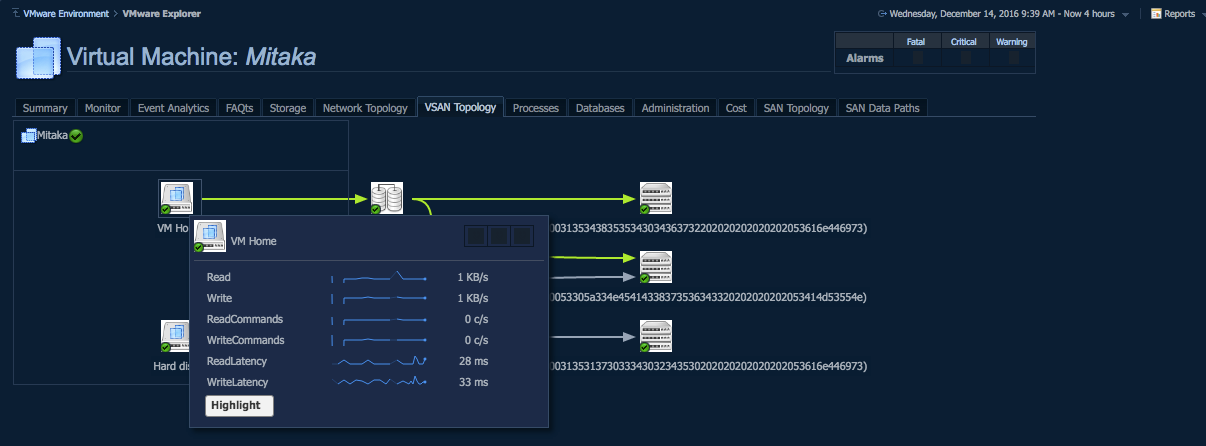
Task: Select the Storage tab
Action: tap(288, 108)
